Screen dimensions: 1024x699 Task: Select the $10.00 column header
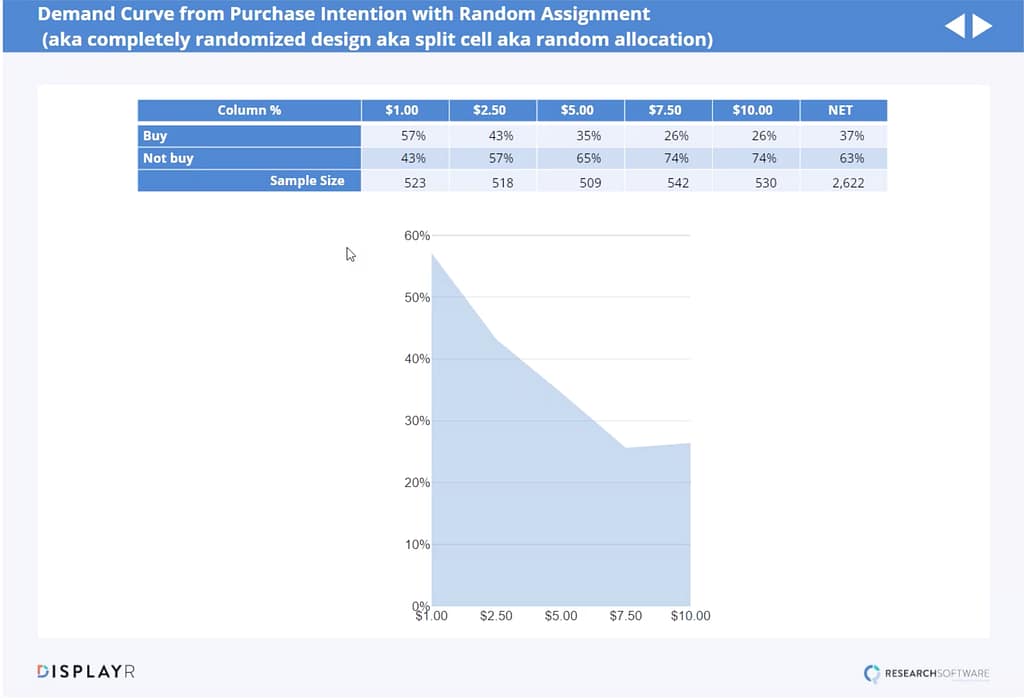pos(755,110)
